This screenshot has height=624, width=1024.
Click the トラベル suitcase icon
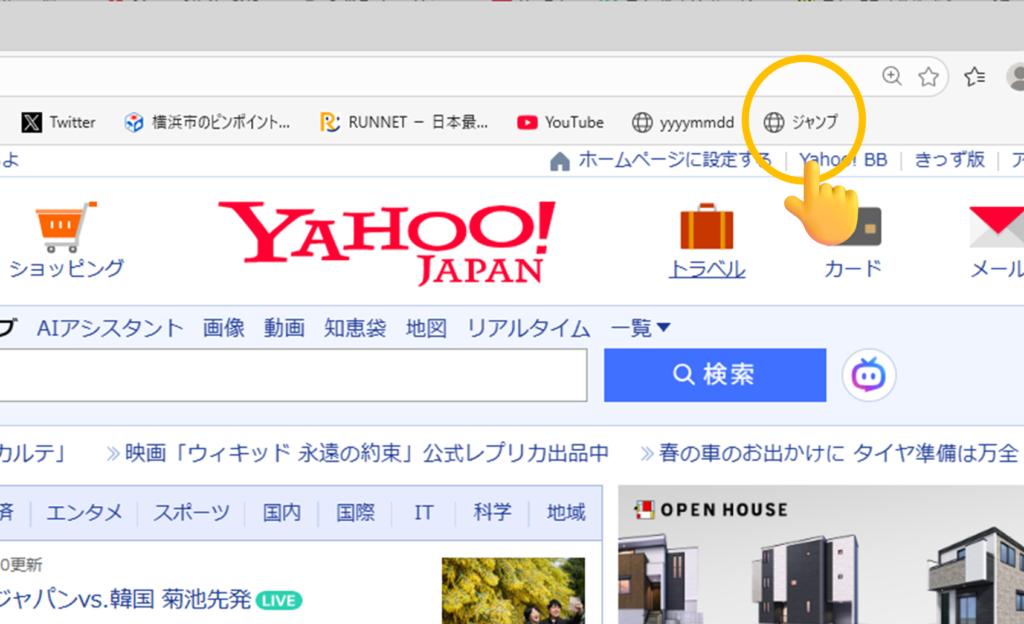[707, 228]
